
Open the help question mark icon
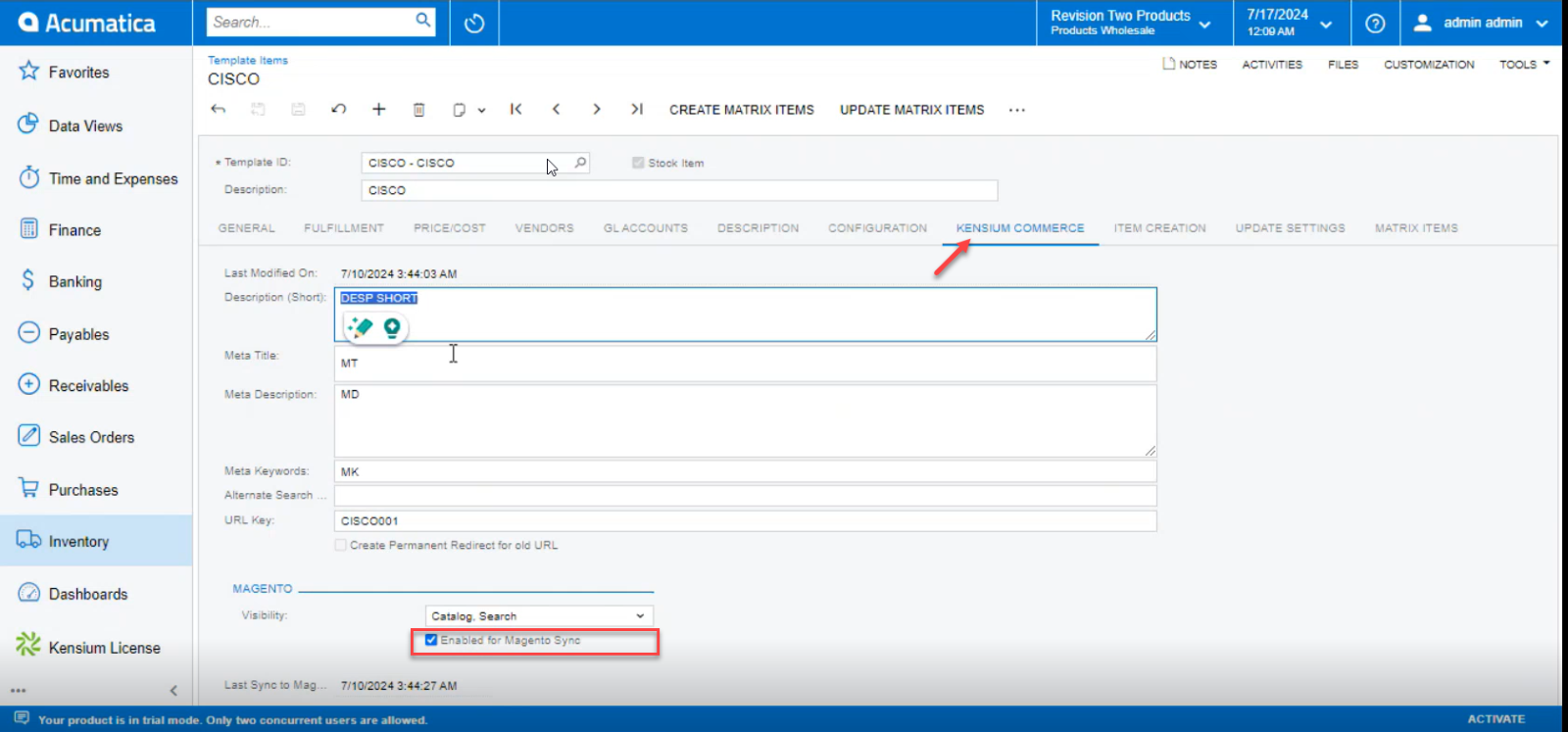pos(1375,23)
